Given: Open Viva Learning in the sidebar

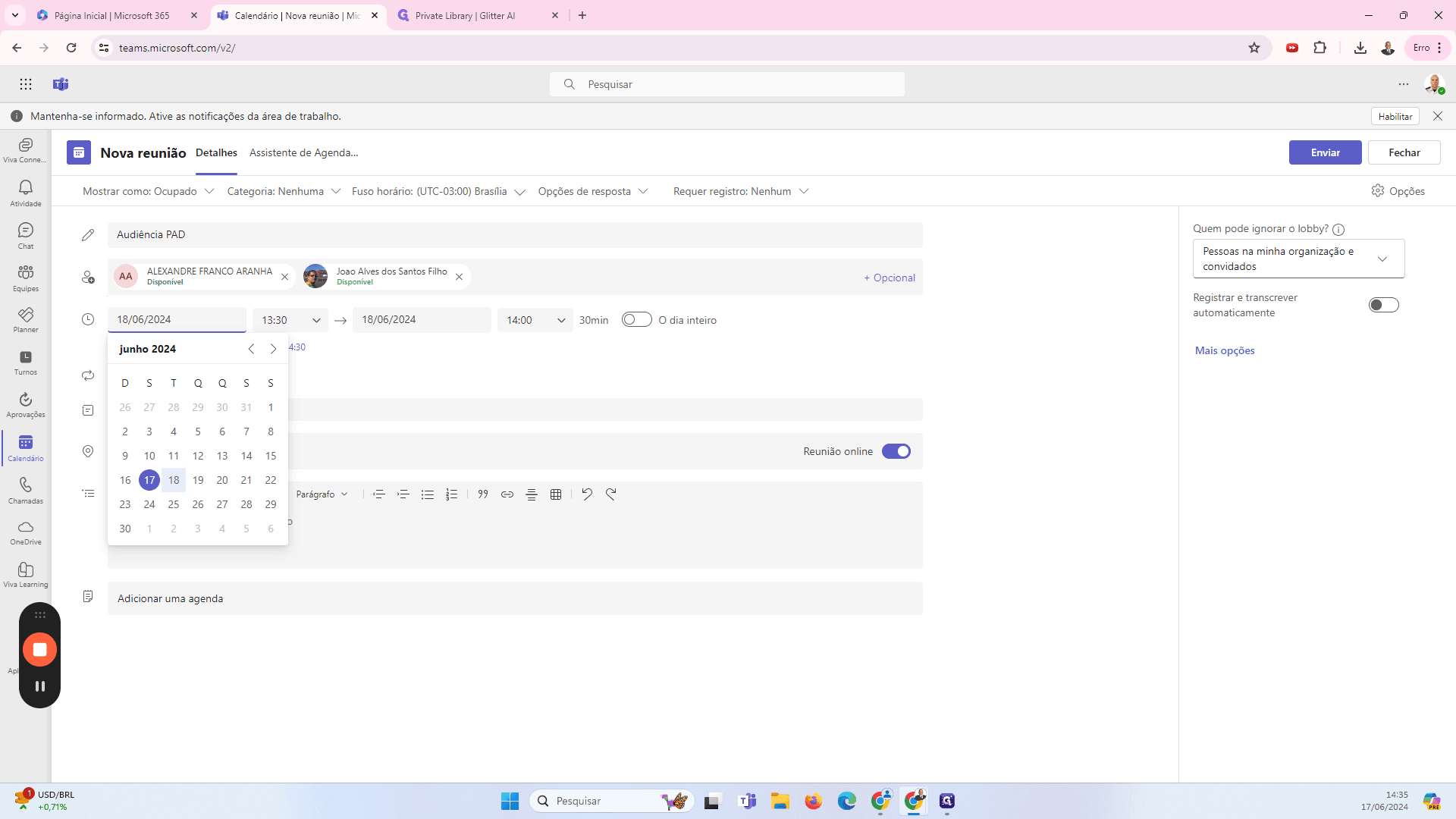Looking at the screenshot, I should (x=25, y=575).
